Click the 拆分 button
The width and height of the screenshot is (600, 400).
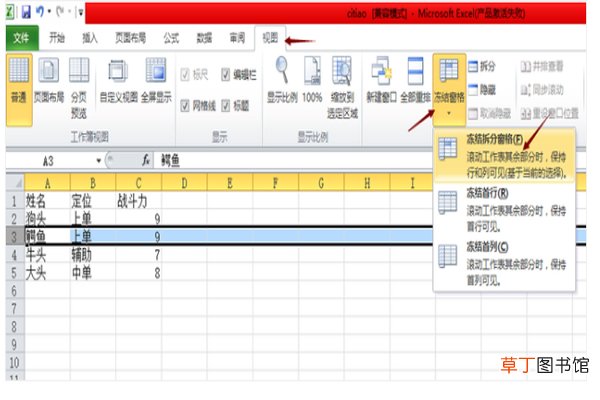[482, 67]
